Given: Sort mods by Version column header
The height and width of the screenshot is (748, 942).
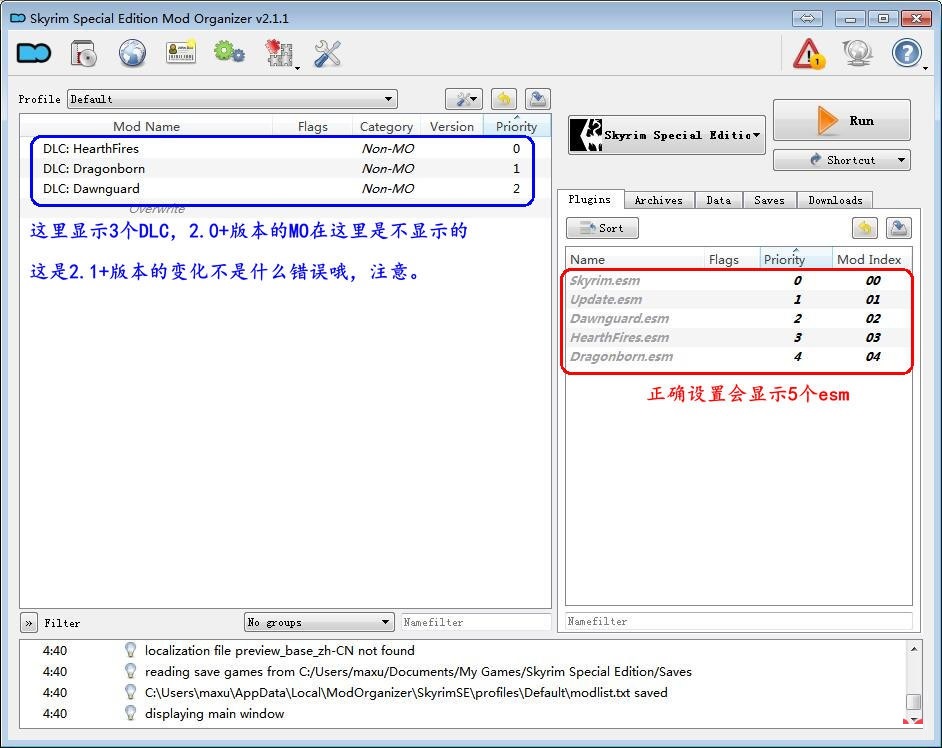Looking at the screenshot, I should pyautogui.click(x=452, y=126).
